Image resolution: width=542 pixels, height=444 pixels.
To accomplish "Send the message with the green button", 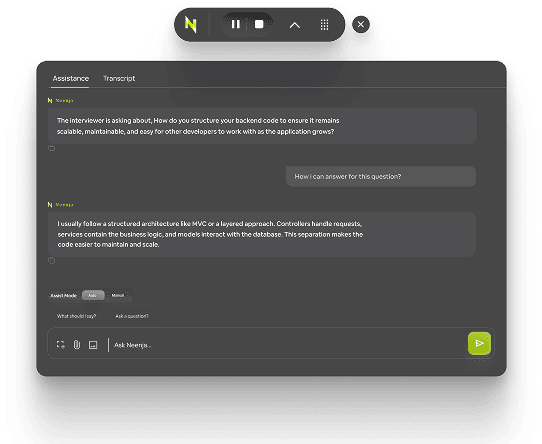I will coord(479,343).
